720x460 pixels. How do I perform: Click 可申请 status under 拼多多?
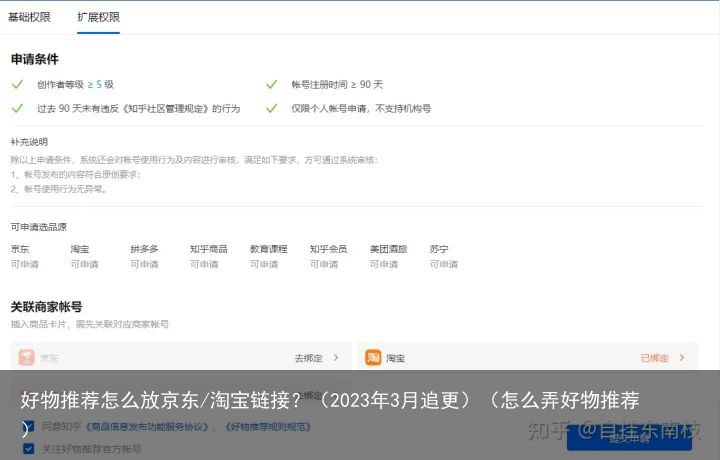pos(144,264)
